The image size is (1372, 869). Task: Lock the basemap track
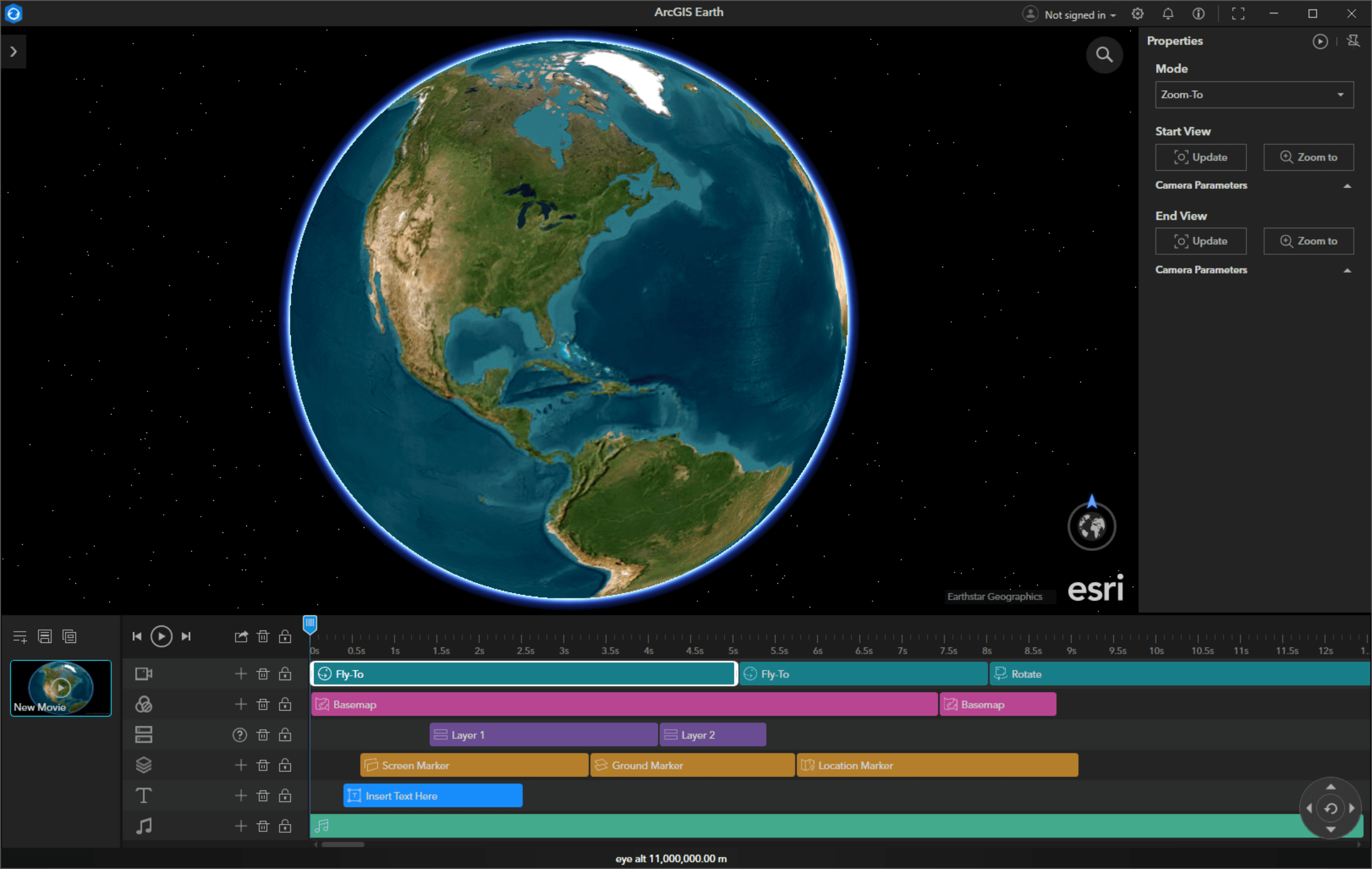click(x=284, y=704)
